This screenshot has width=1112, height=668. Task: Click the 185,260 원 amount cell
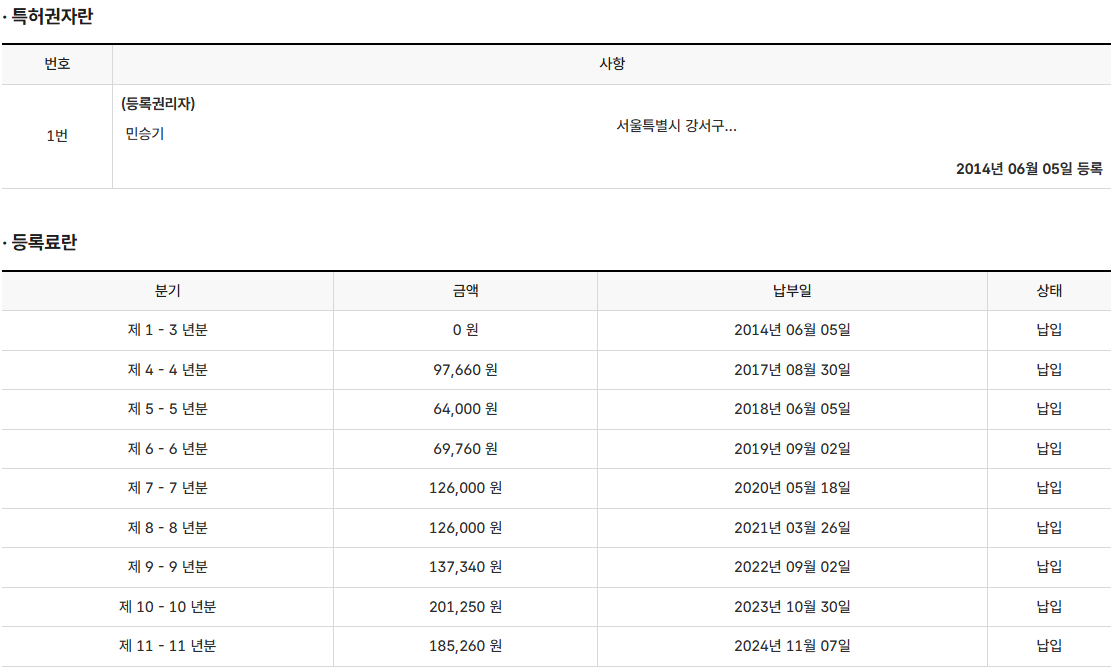(x=465, y=646)
